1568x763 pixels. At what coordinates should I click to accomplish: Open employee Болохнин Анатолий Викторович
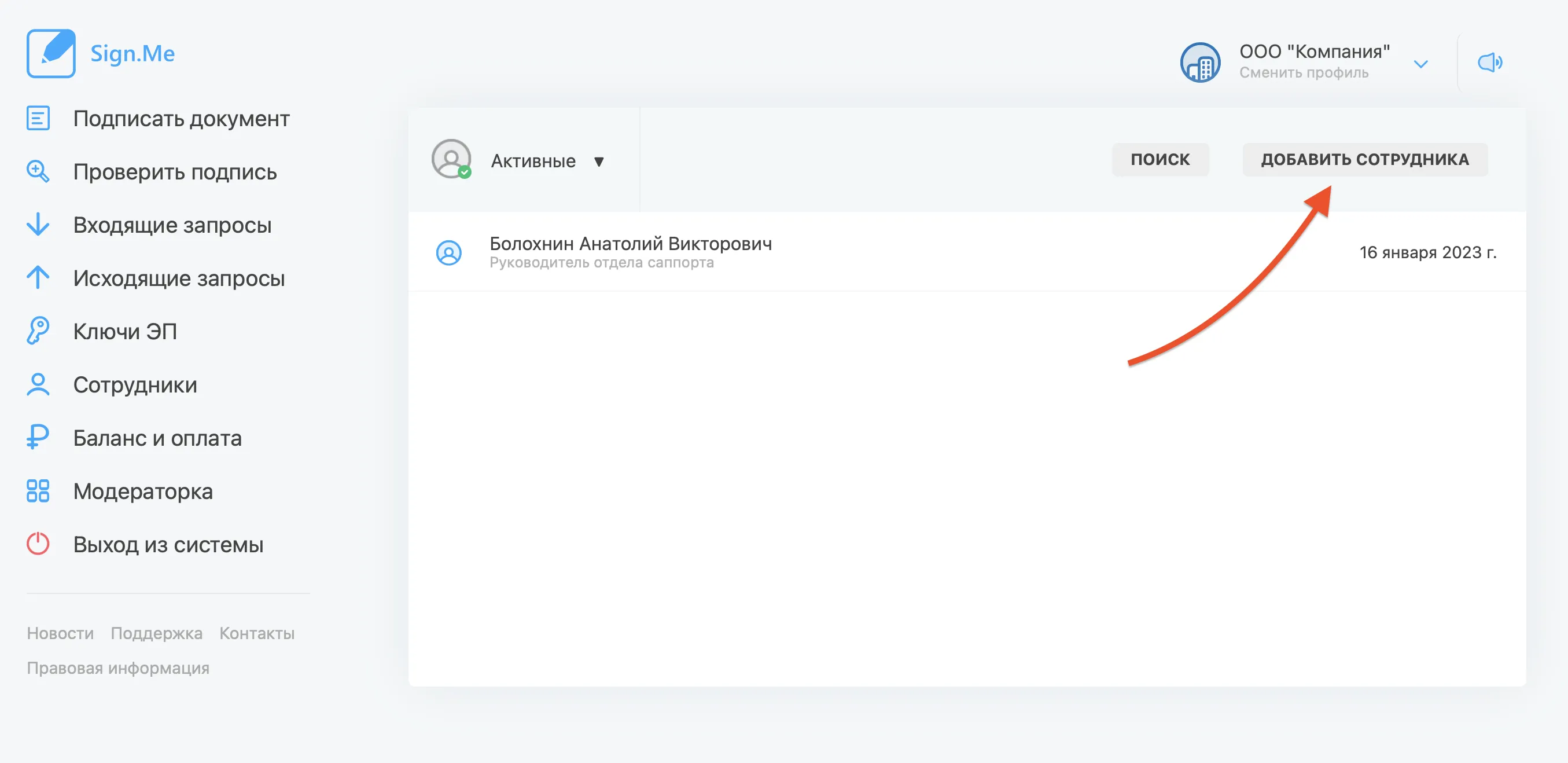coord(631,244)
